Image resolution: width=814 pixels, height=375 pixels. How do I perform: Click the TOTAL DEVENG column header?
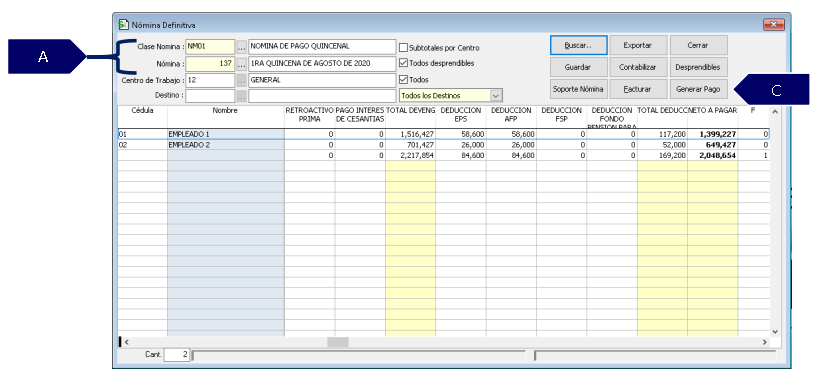click(x=411, y=117)
